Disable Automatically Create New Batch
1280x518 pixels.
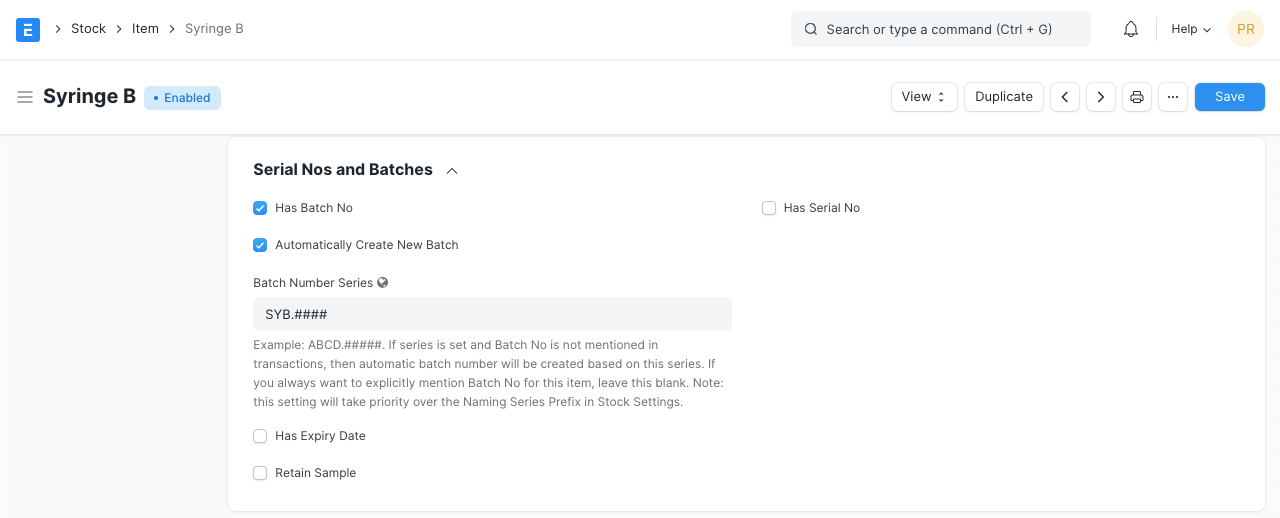click(260, 245)
